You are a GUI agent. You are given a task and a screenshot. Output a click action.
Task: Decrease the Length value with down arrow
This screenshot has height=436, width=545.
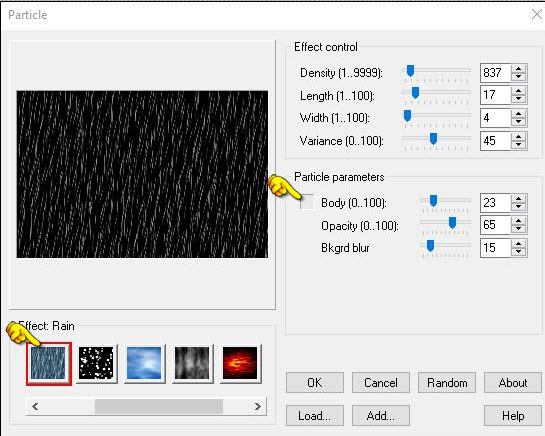[519, 99]
